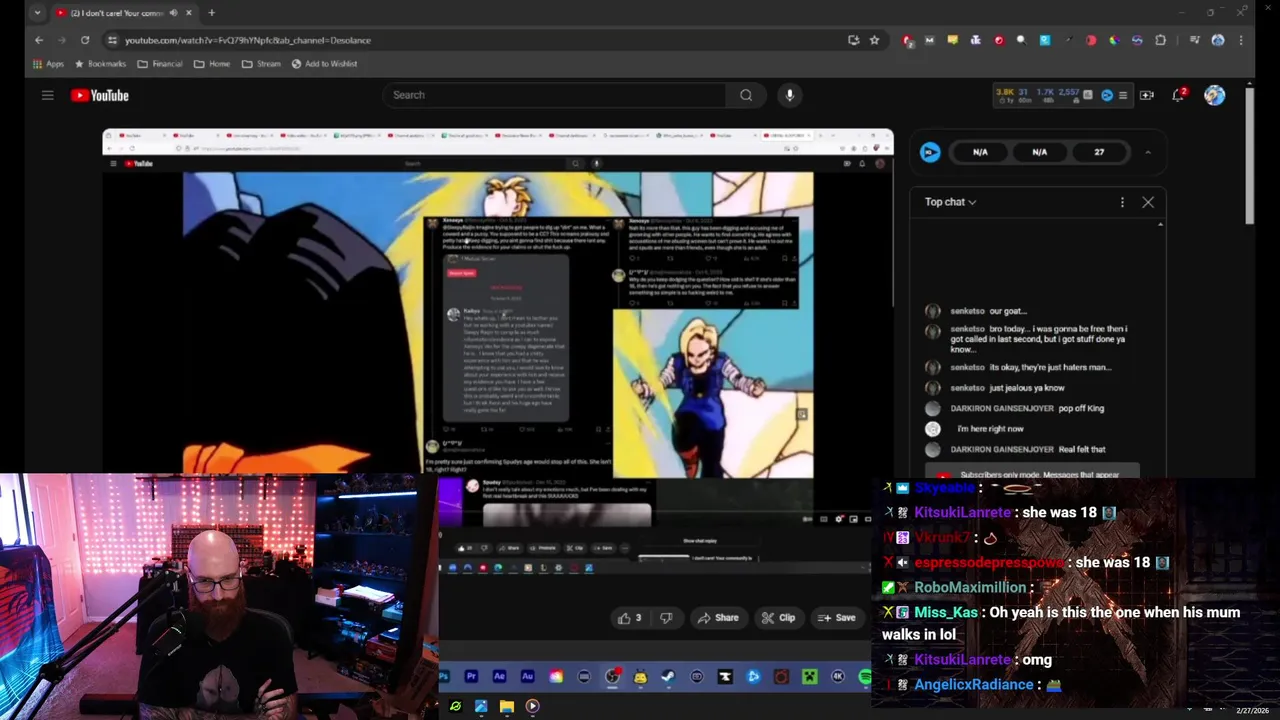The image size is (1280, 720).
Task: Open OBS Studio from the taskbar
Action: [612, 676]
